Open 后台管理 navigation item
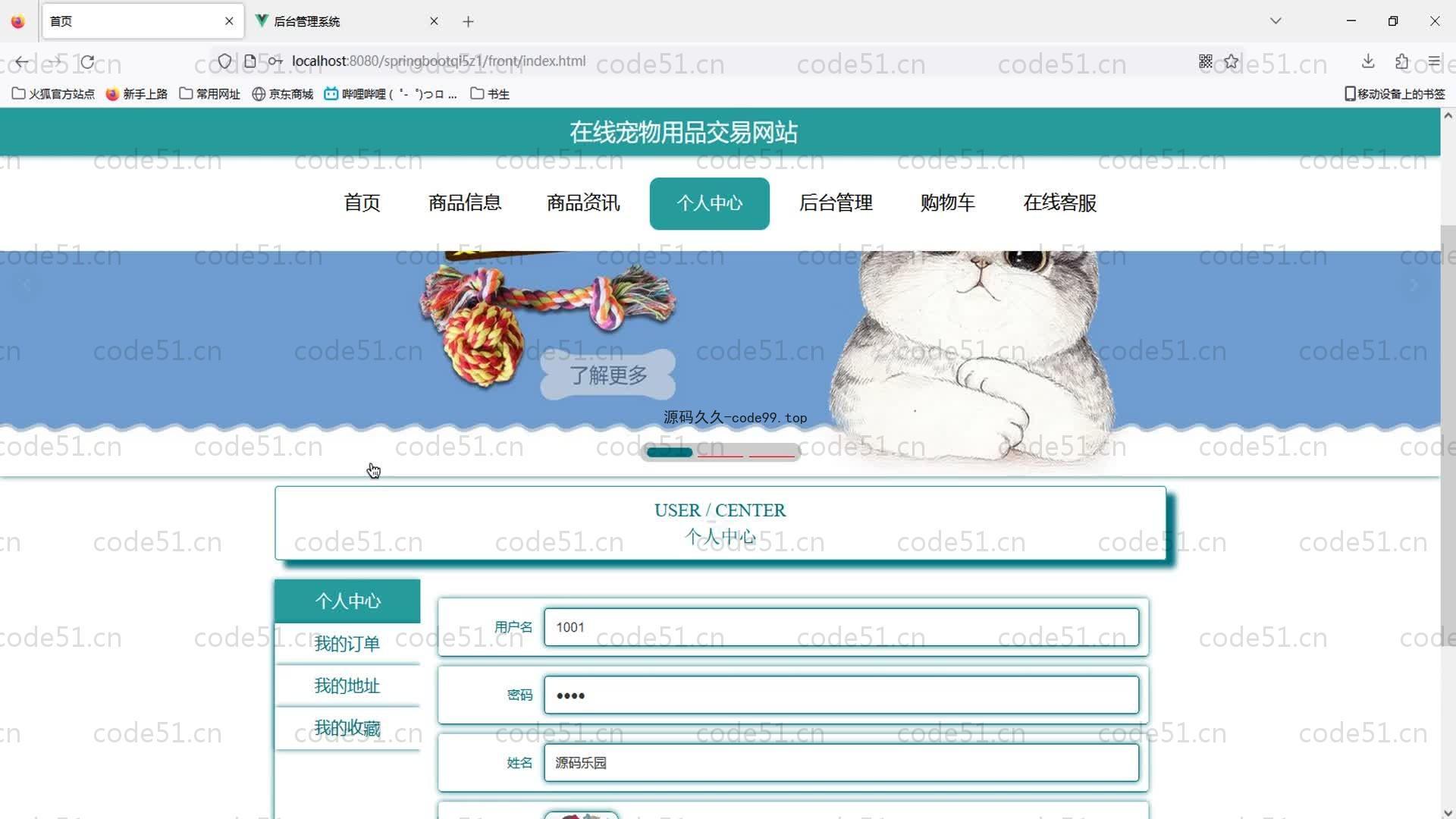Screen dimensions: 1456x819 836,203
